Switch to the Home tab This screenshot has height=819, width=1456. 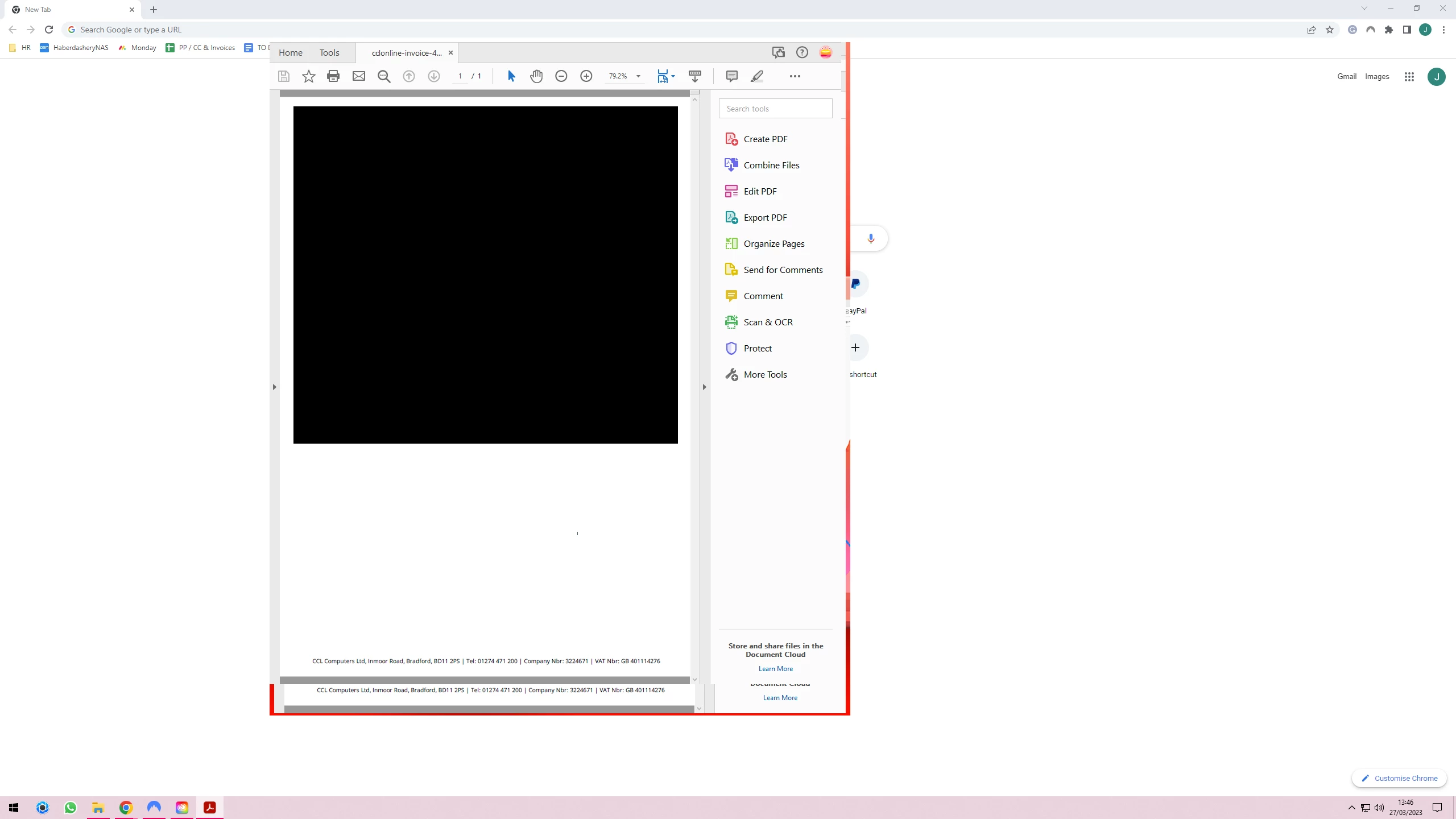290,52
